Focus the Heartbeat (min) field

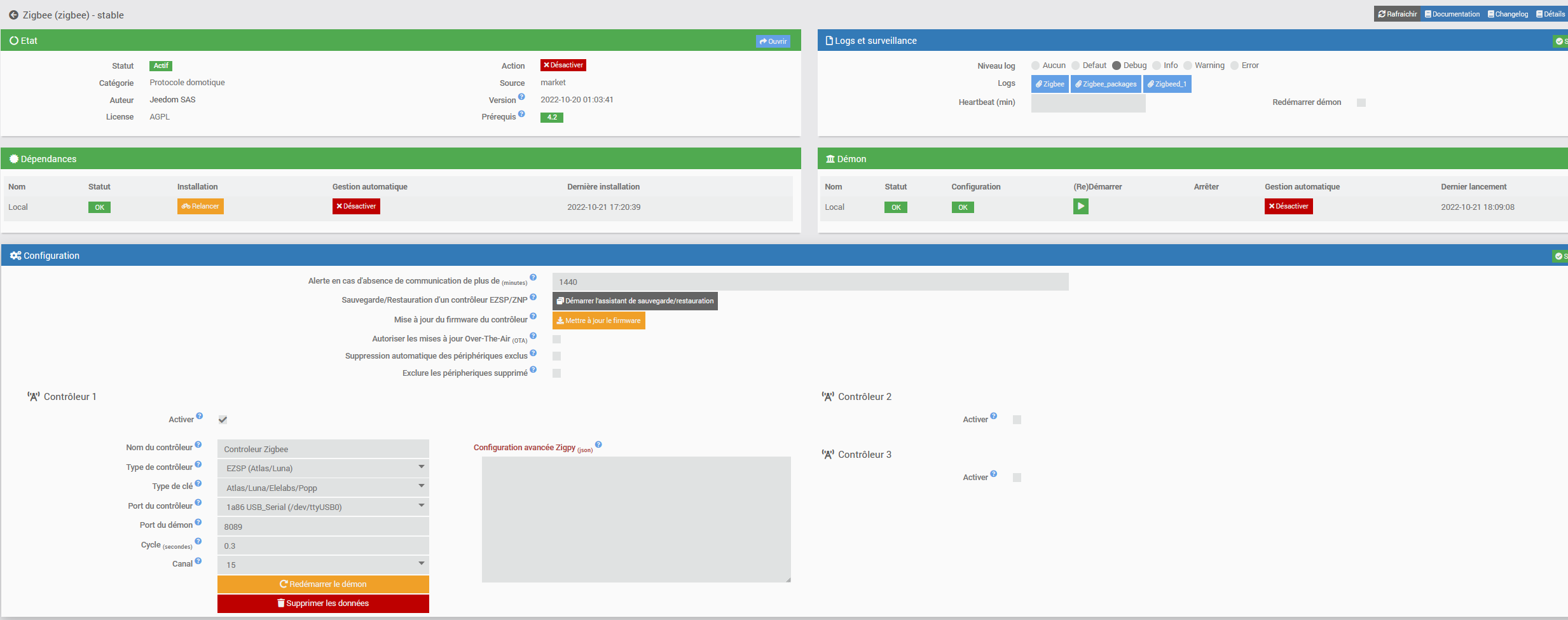point(1089,103)
